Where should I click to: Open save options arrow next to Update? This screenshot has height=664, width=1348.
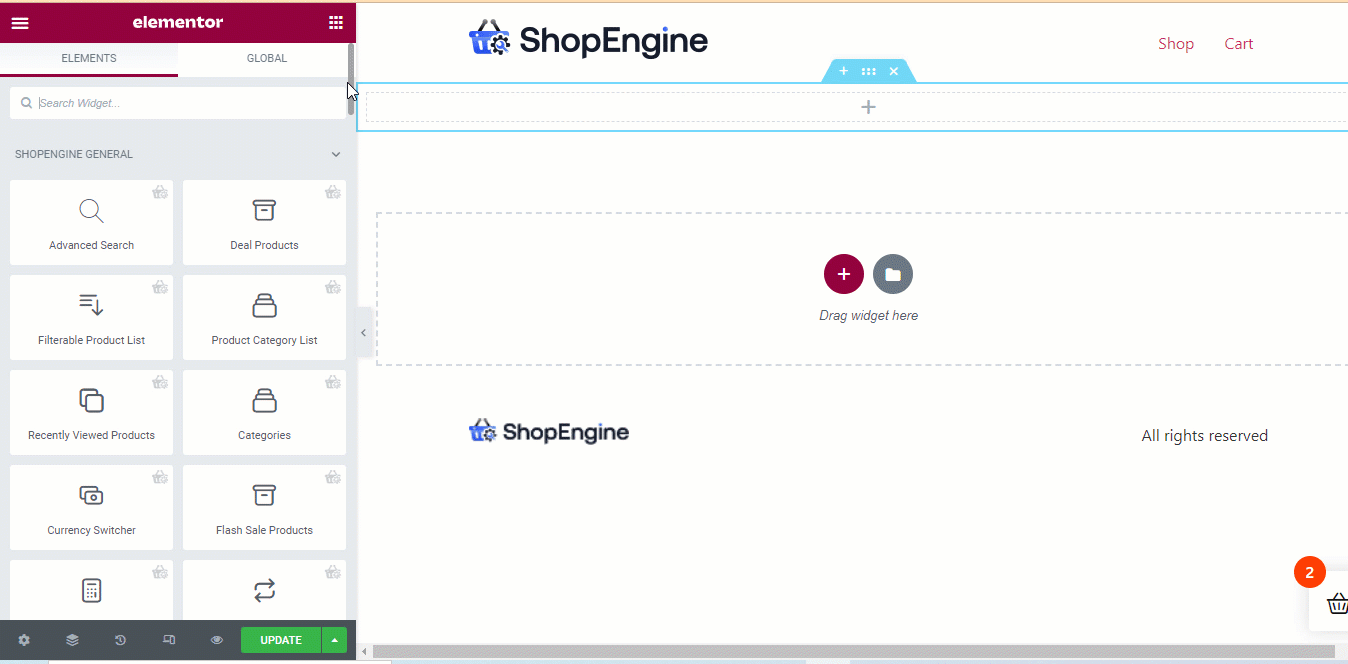tap(335, 640)
